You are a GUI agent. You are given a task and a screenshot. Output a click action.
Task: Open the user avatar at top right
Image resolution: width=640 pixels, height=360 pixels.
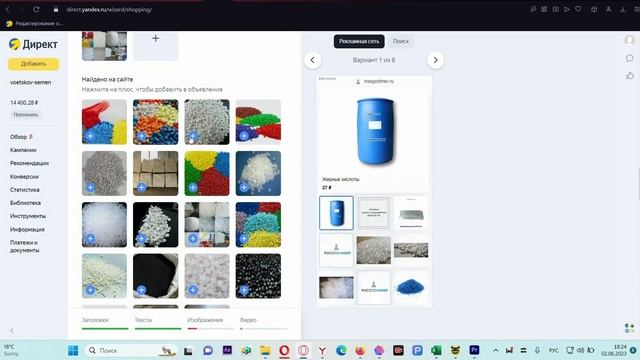point(629,40)
